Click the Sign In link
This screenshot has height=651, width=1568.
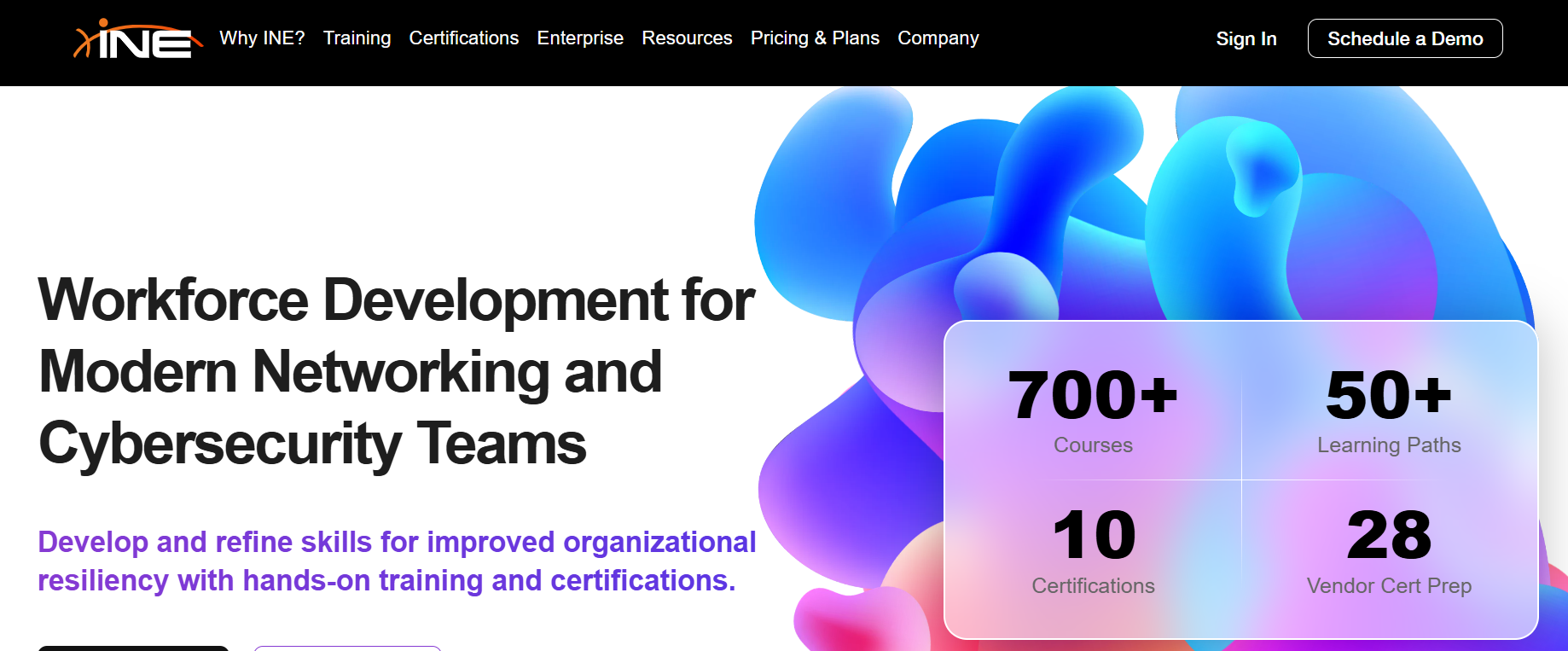click(1246, 39)
